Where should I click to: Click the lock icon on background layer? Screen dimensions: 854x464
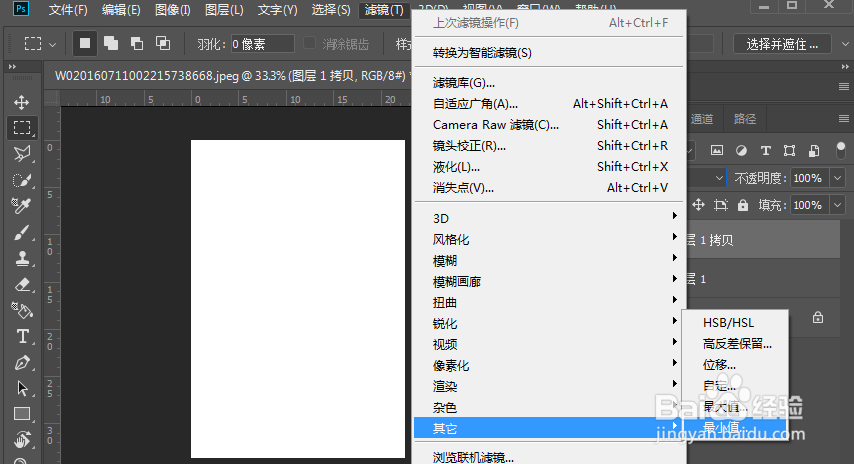click(818, 317)
